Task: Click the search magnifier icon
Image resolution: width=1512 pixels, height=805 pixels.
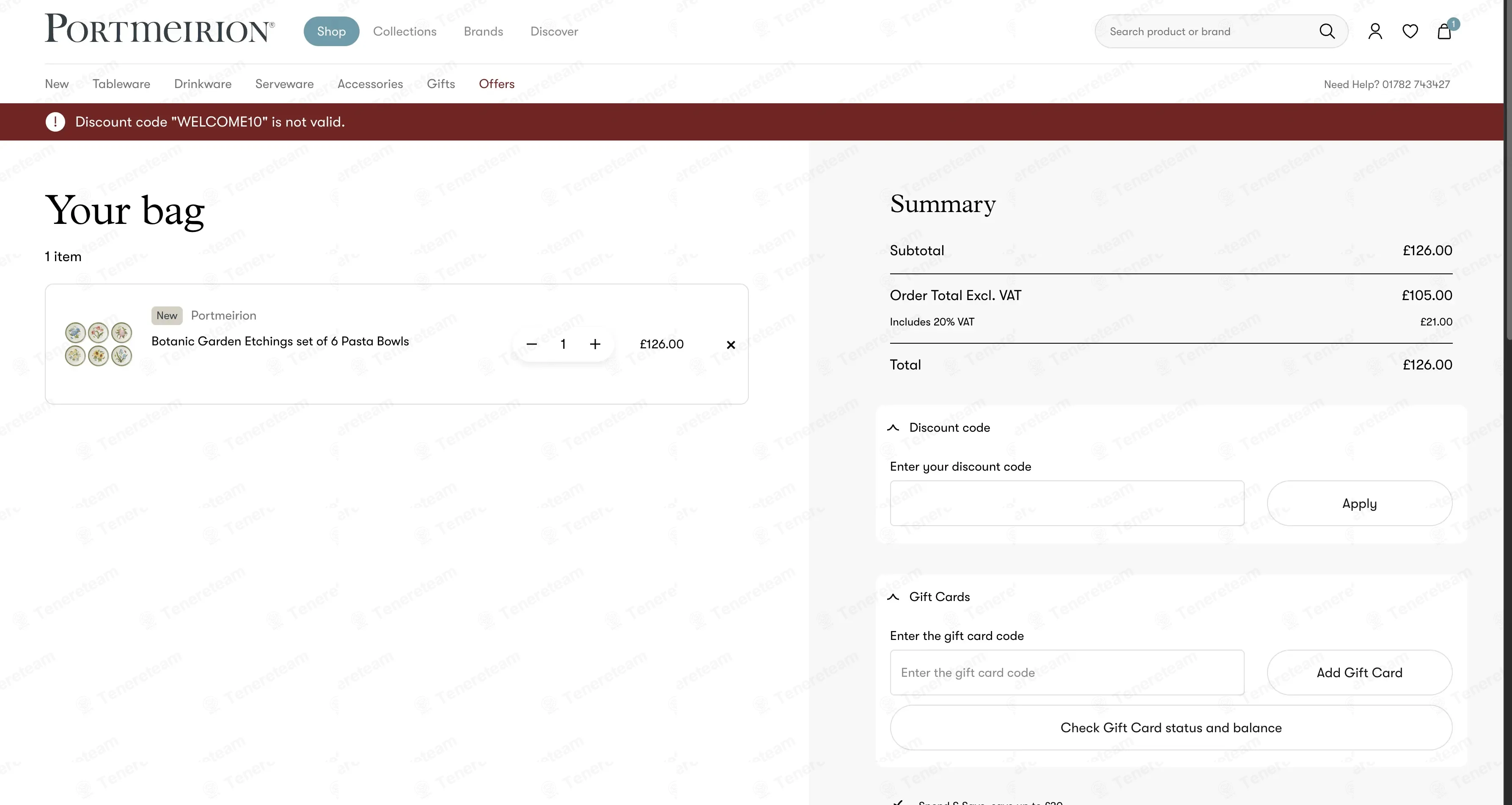Action: (x=1327, y=31)
